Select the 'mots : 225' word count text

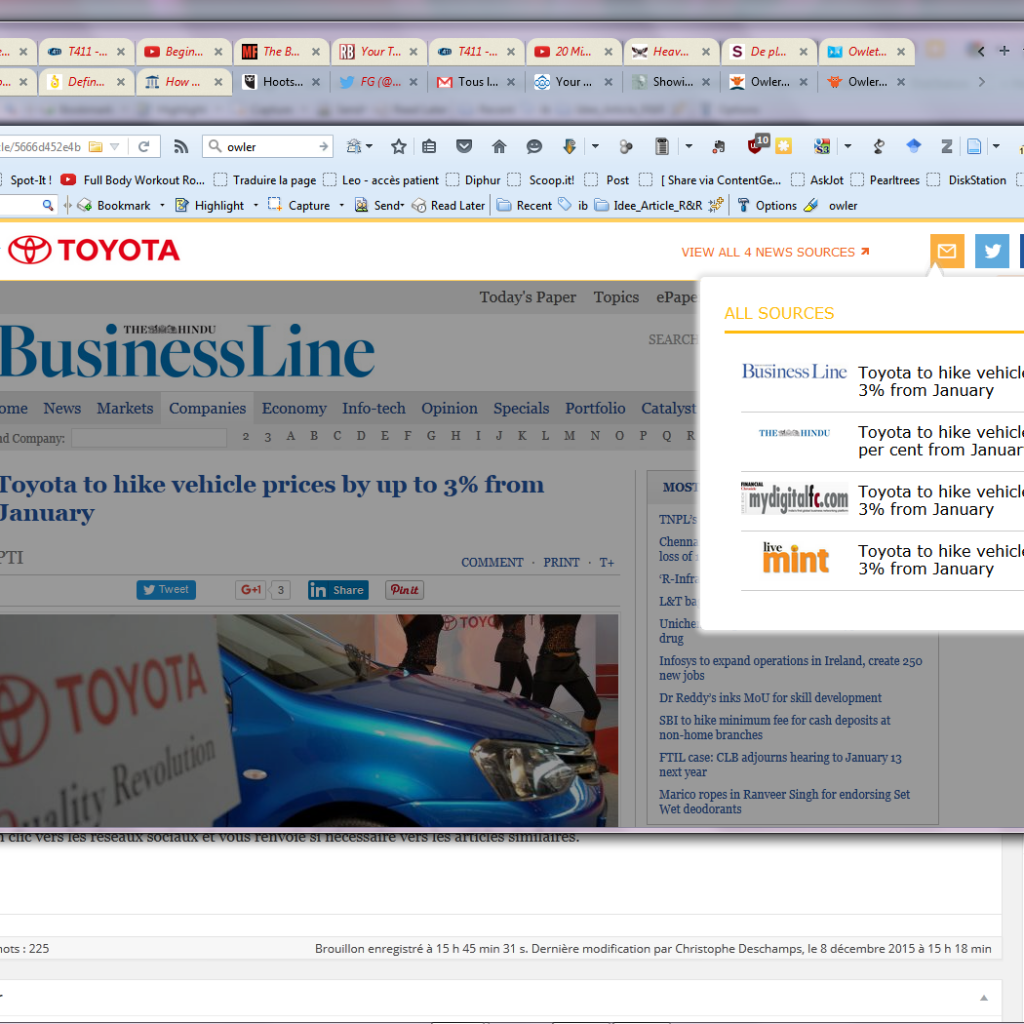click(25, 948)
